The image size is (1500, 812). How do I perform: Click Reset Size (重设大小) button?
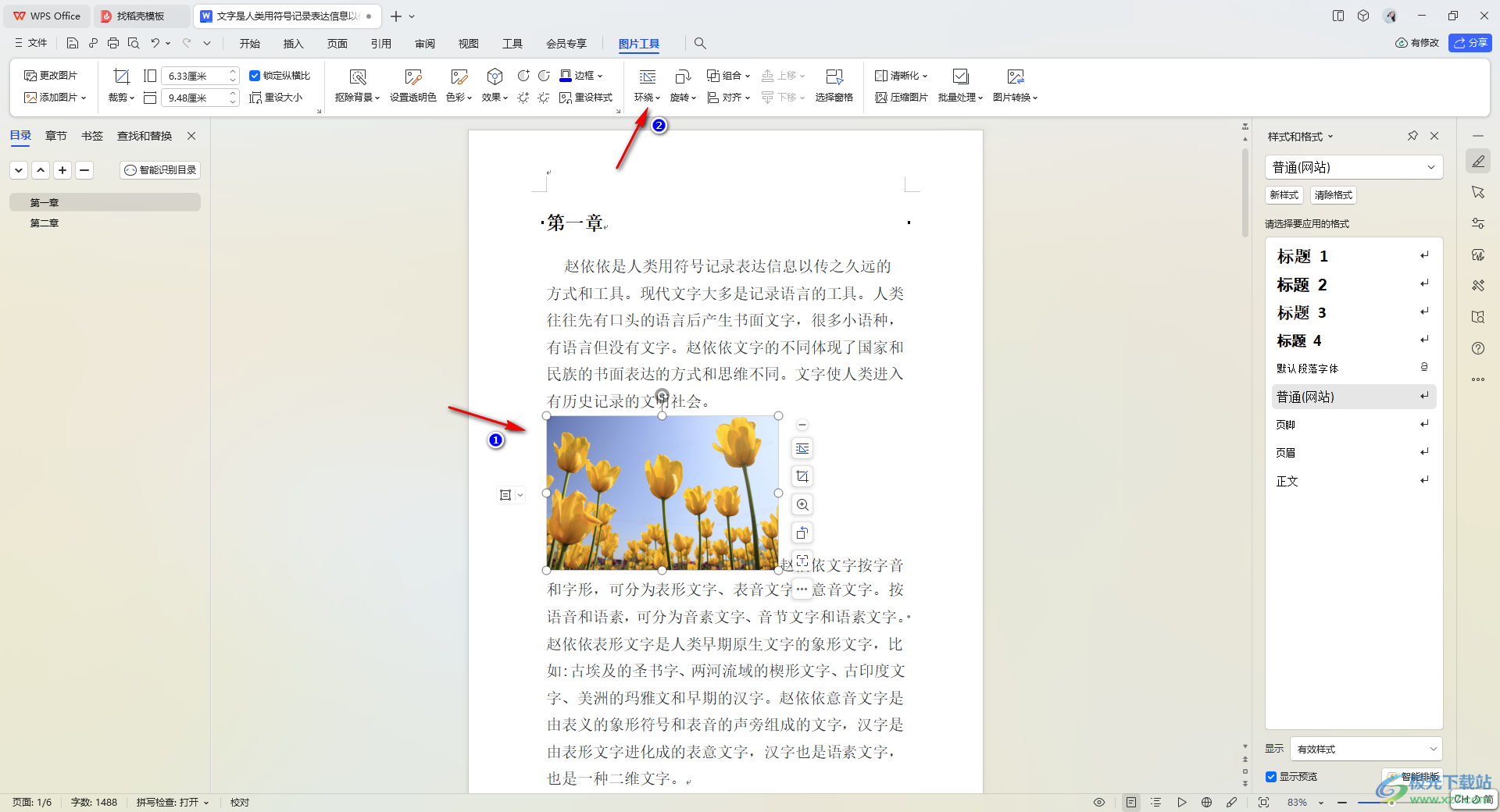pyautogui.click(x=276, y=98)
